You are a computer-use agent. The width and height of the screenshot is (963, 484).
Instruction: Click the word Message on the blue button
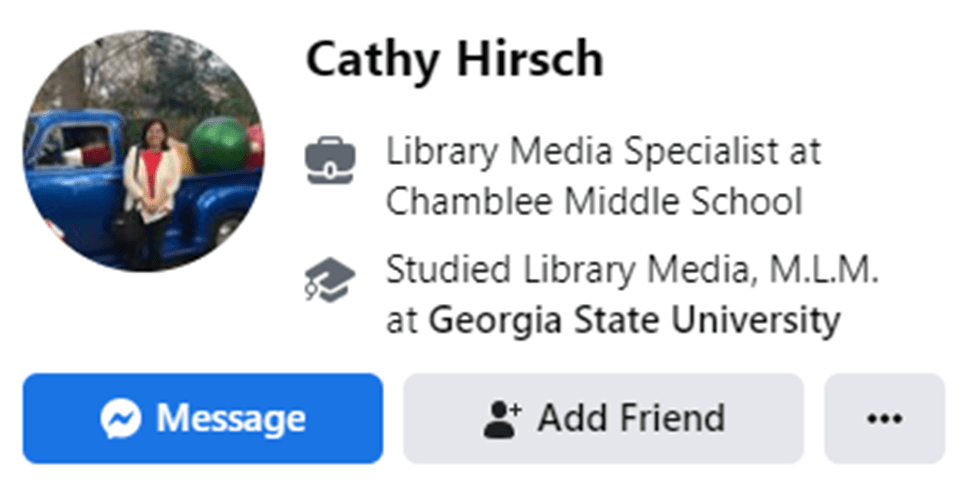click(x=230, y=418)
